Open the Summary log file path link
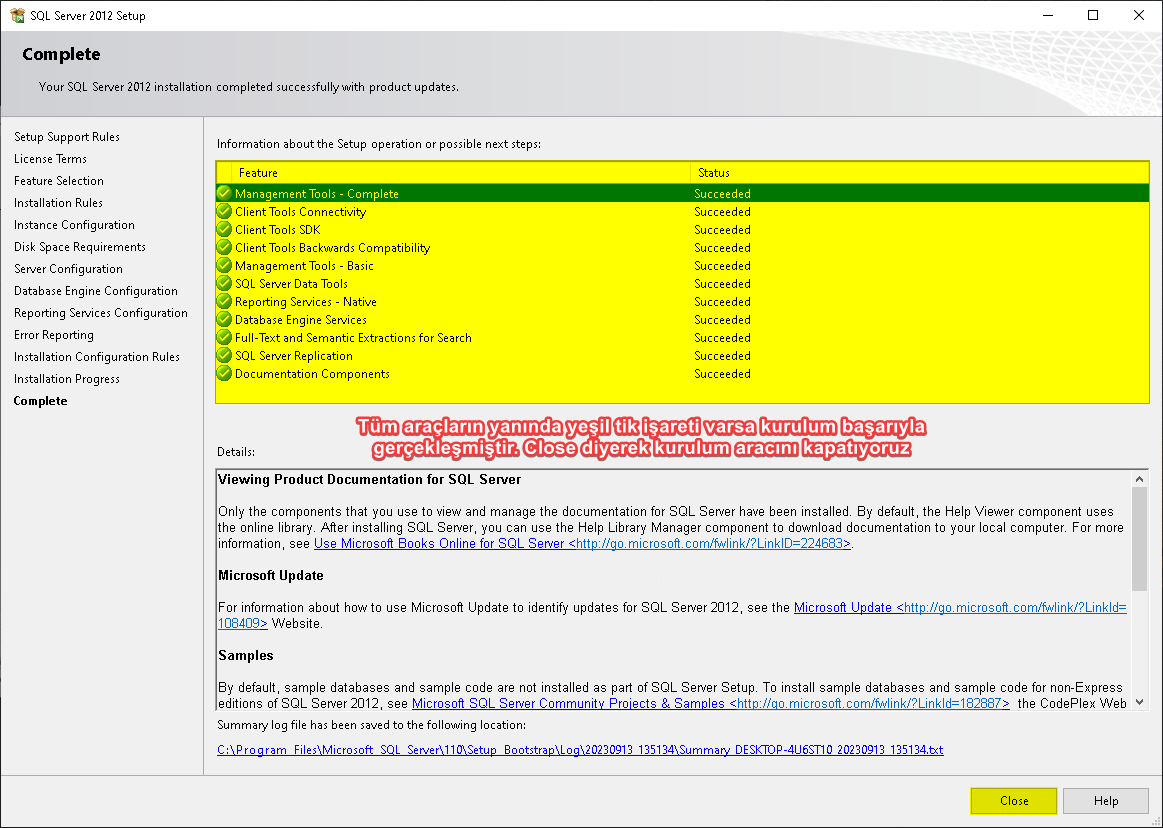This screenshot has width=1163, height=828. pyautogui.click(x=580, y=749)
